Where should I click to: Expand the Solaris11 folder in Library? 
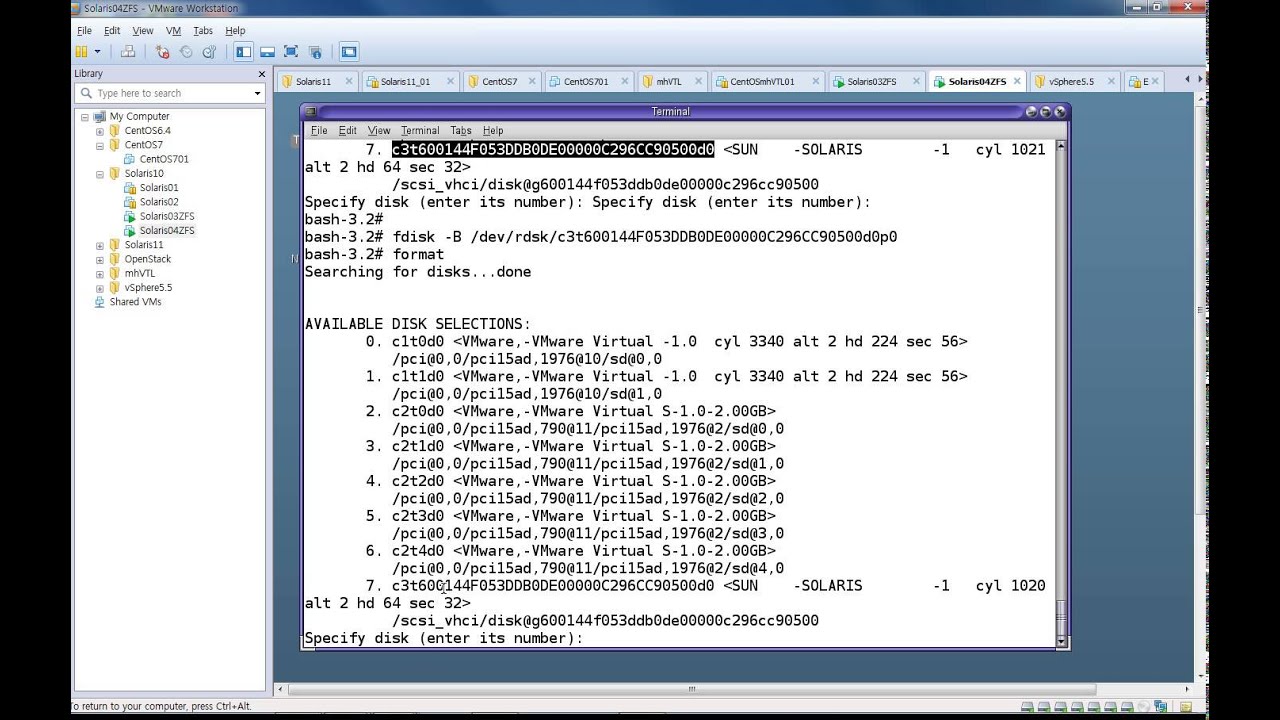click(x=100, y=245)
